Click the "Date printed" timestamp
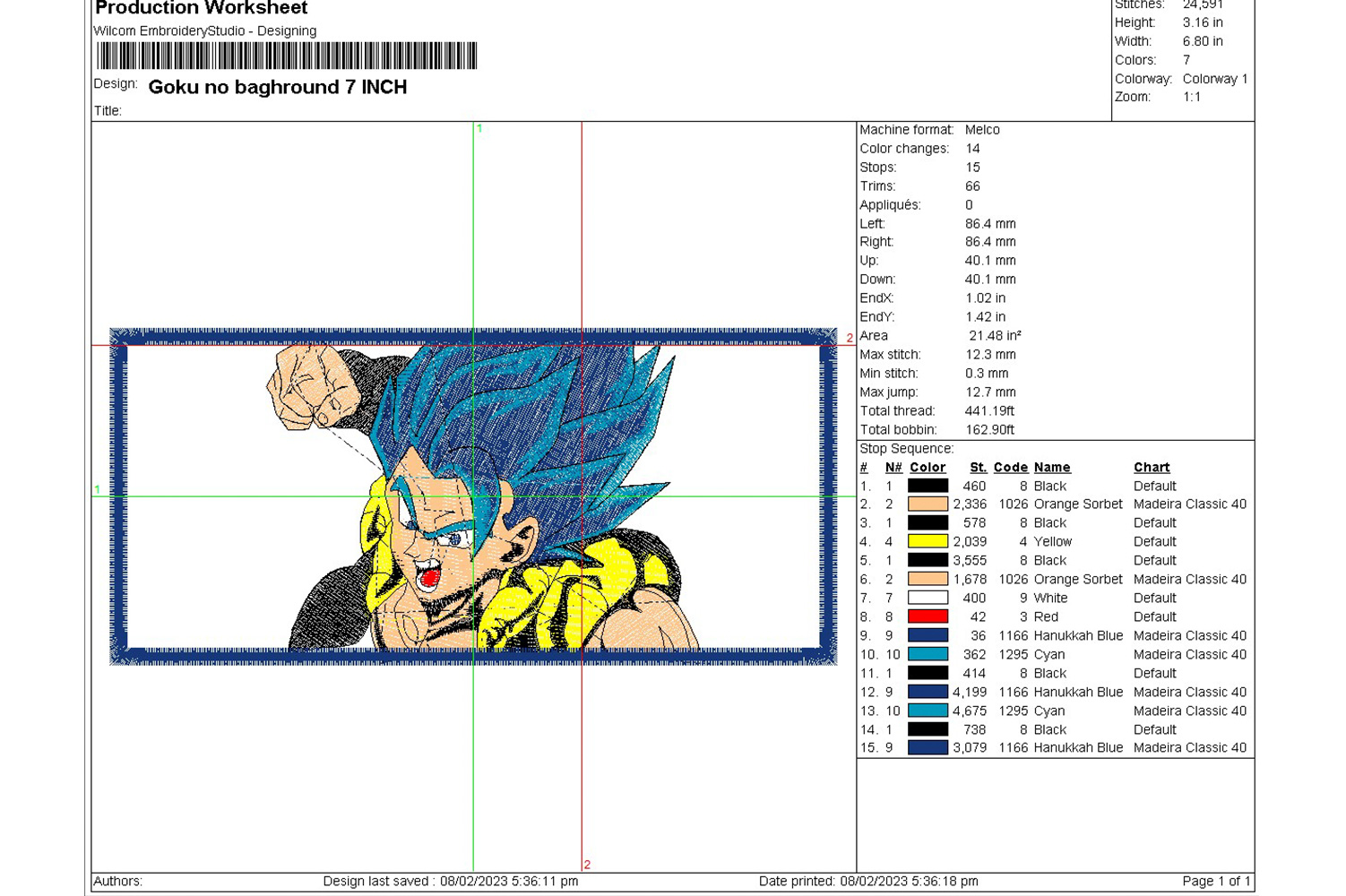This screenshot has width=1346, height=896. pos(868,882)
